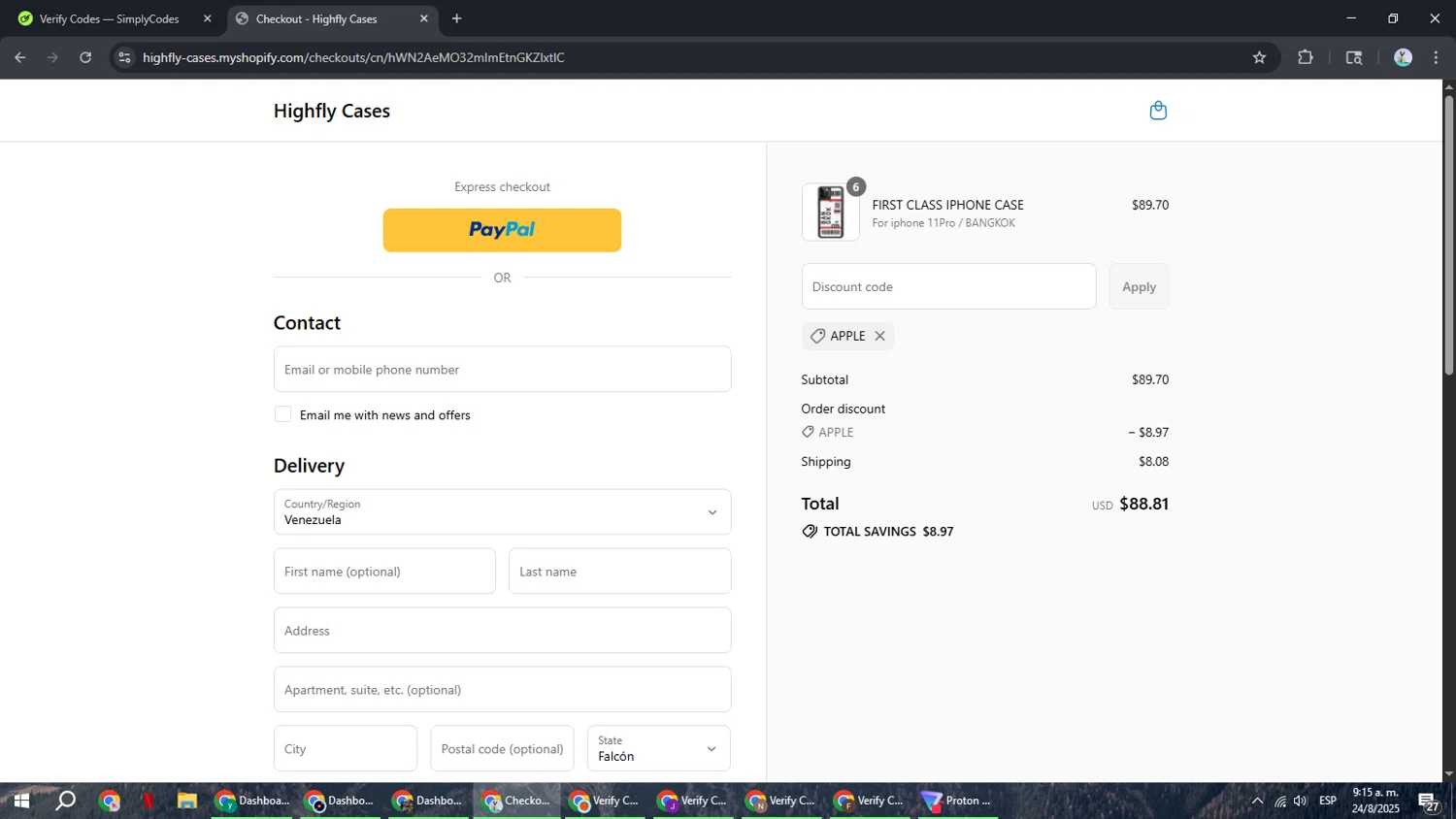Click the FIRST CLASS IPHONE CASE product thumbnail
1456x819 pixels.
(x=830, y=212)
